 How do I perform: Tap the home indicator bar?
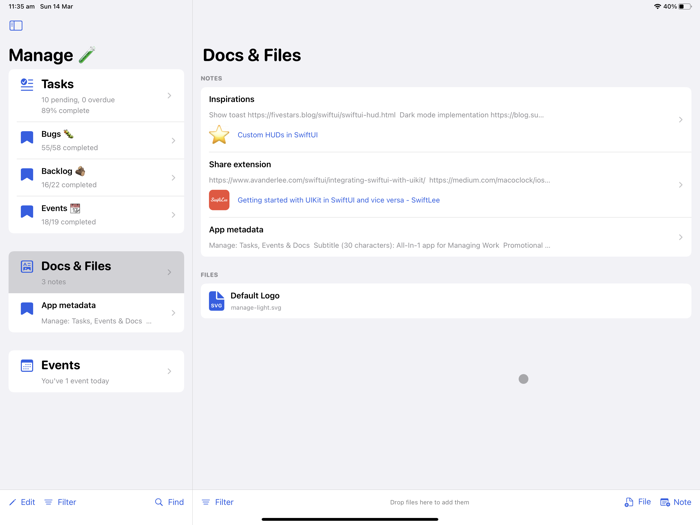point(350,519)
